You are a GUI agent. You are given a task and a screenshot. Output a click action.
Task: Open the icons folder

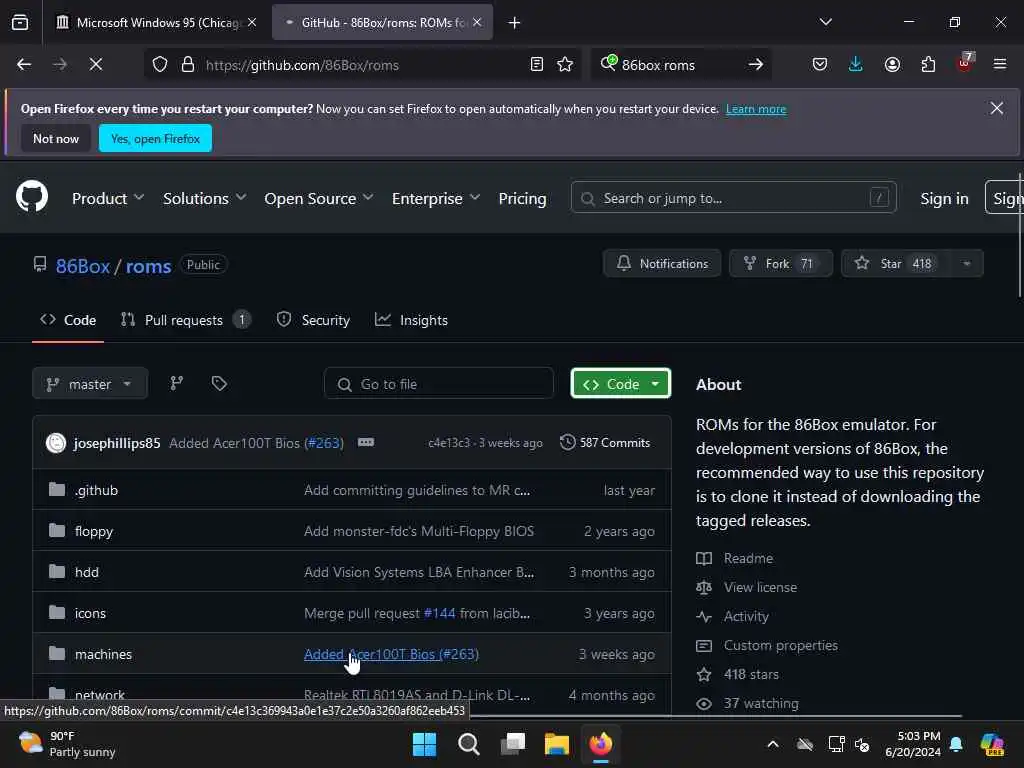[90, 613]
